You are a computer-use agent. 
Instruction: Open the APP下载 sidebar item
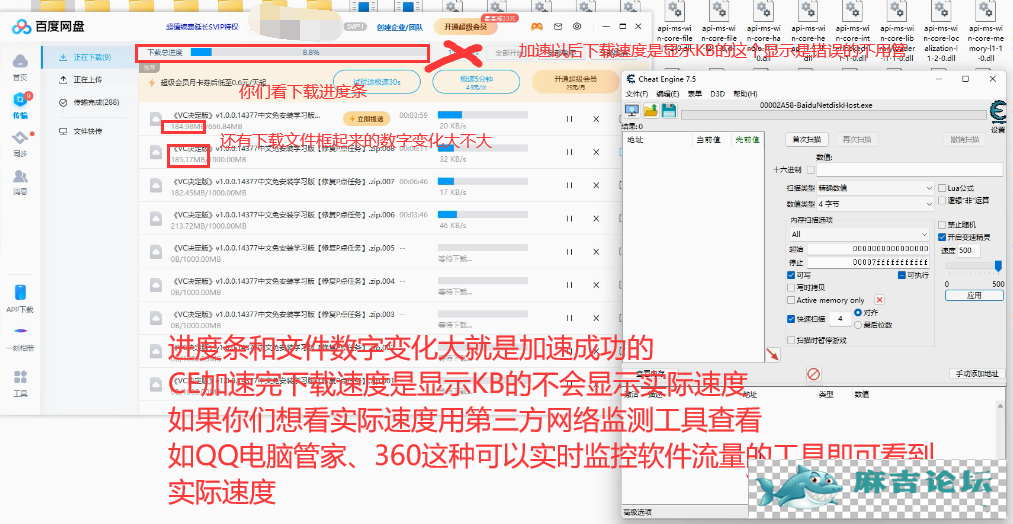point(21,299)
